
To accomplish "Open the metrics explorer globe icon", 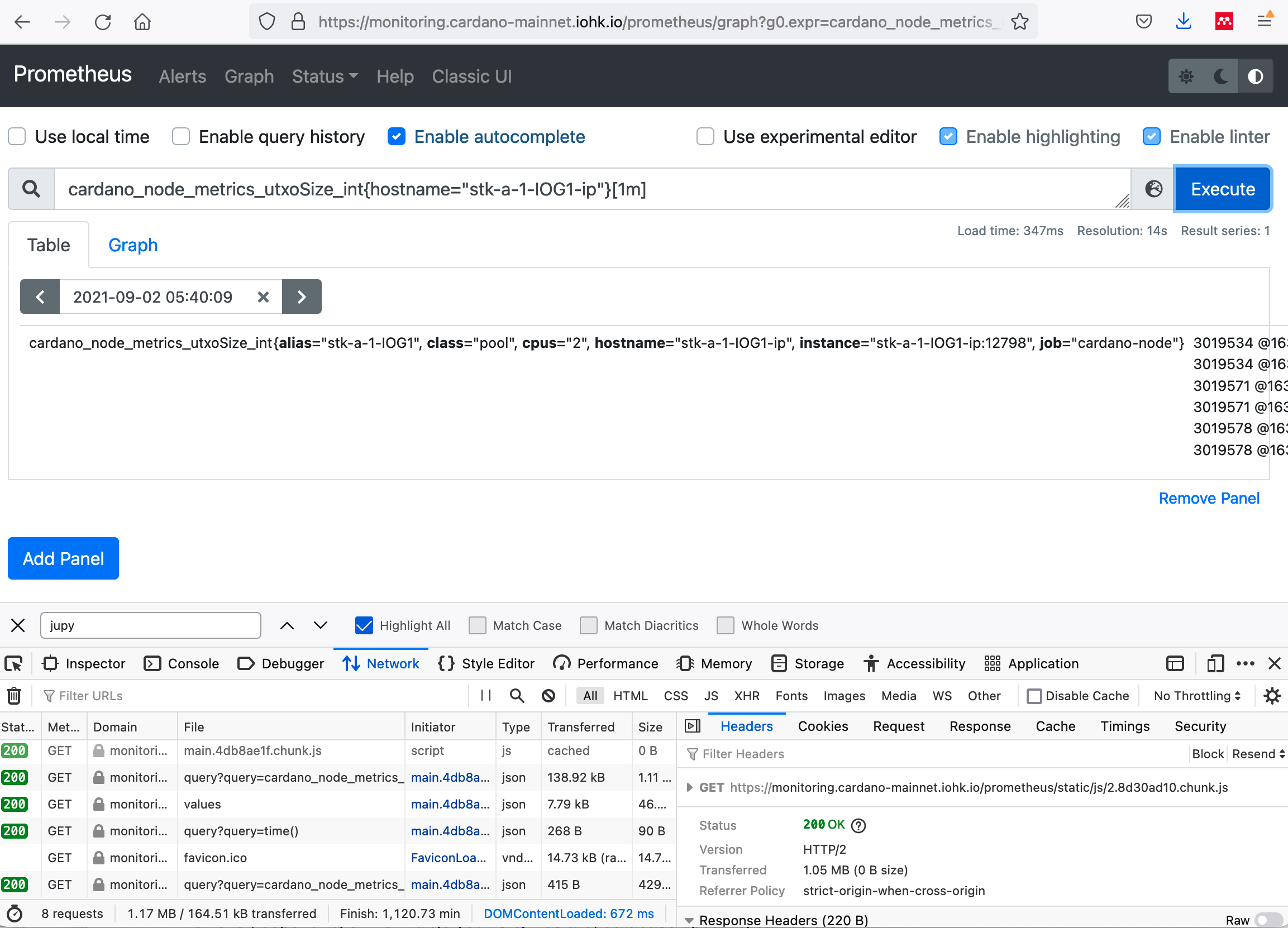I will 1153,189.
